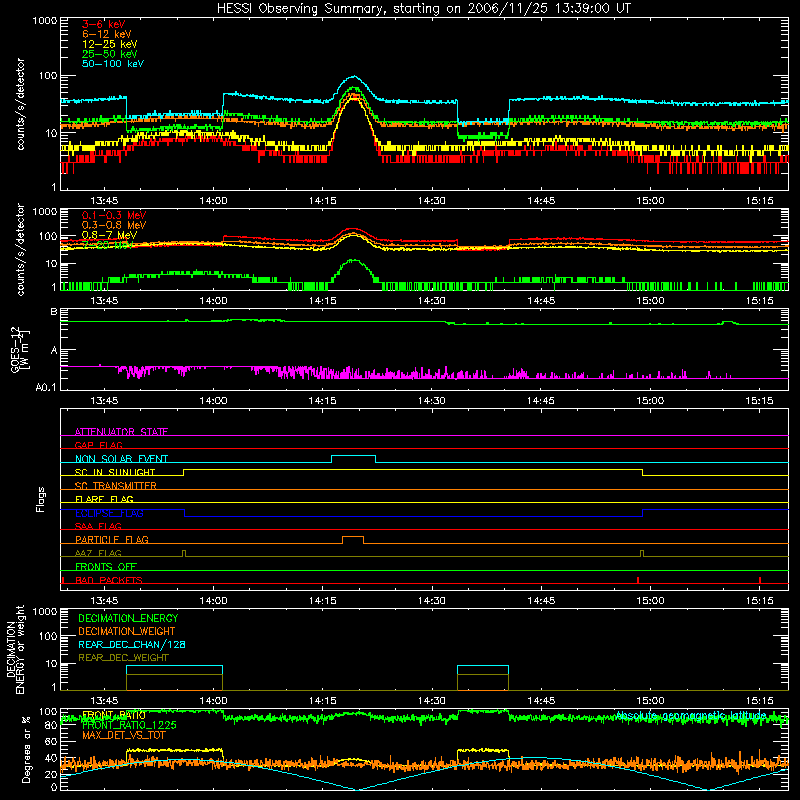Image resolution: width=800 pixels, height=800 pixels.
Task: Click the GAP_FLAG label
Action: click(98, 445)
